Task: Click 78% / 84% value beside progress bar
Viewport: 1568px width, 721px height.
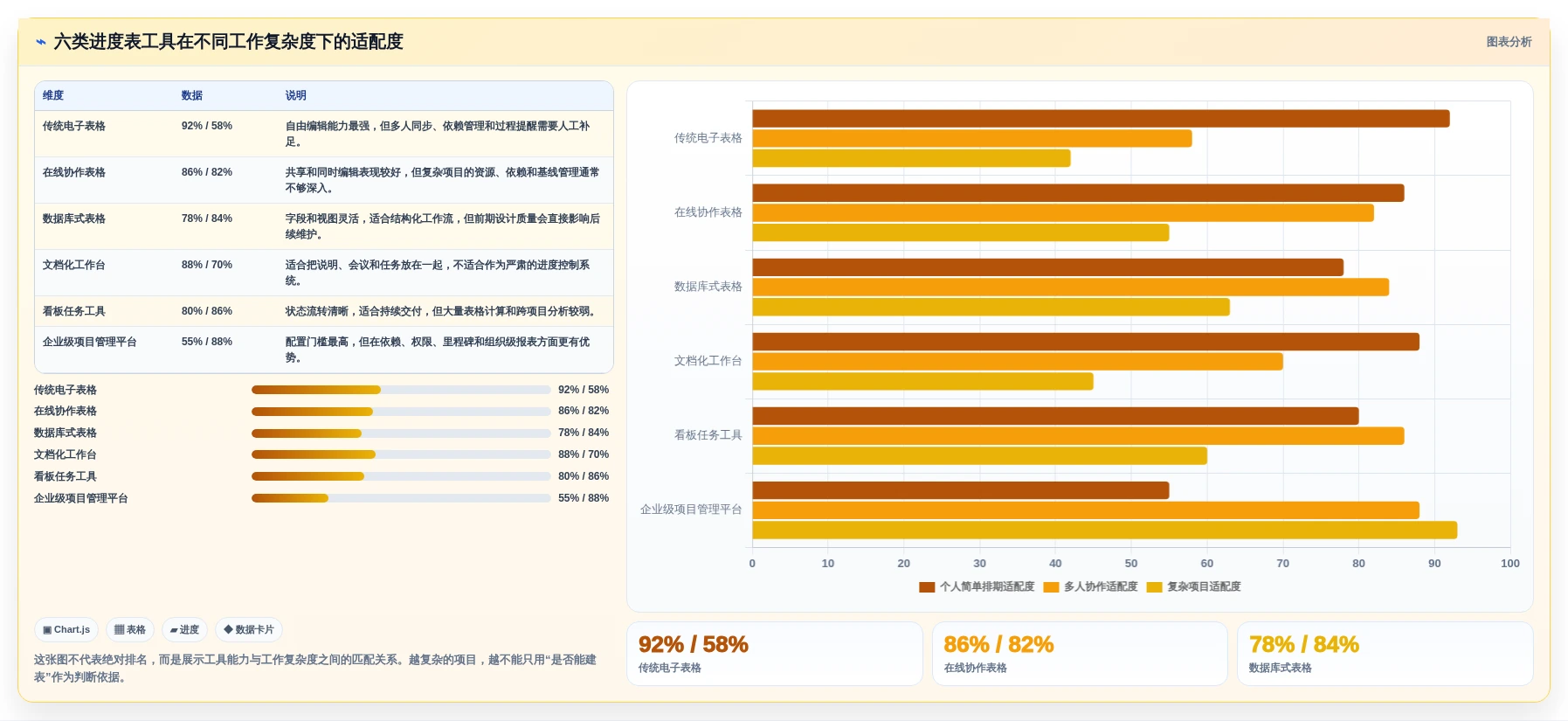Action: [x=584, y=433]
